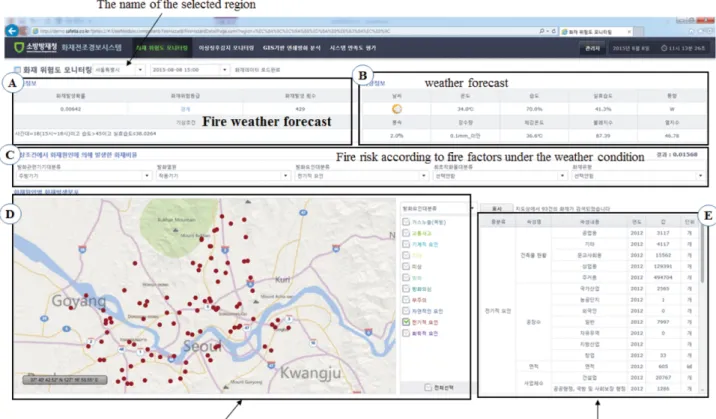Click the Seoul label on the map

point(202,346)
